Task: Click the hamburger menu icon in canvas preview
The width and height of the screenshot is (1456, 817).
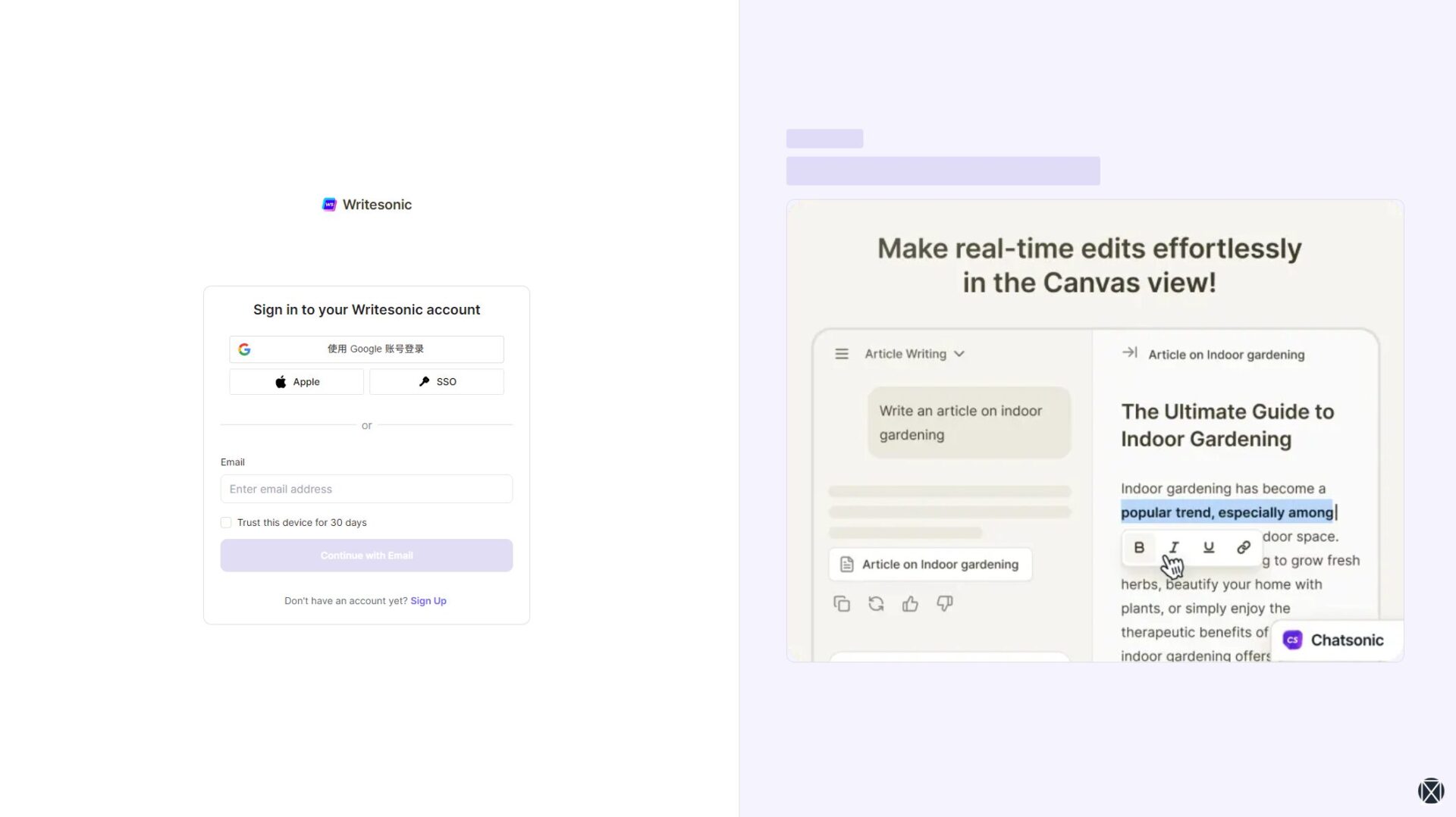Action: coord(842,354)
